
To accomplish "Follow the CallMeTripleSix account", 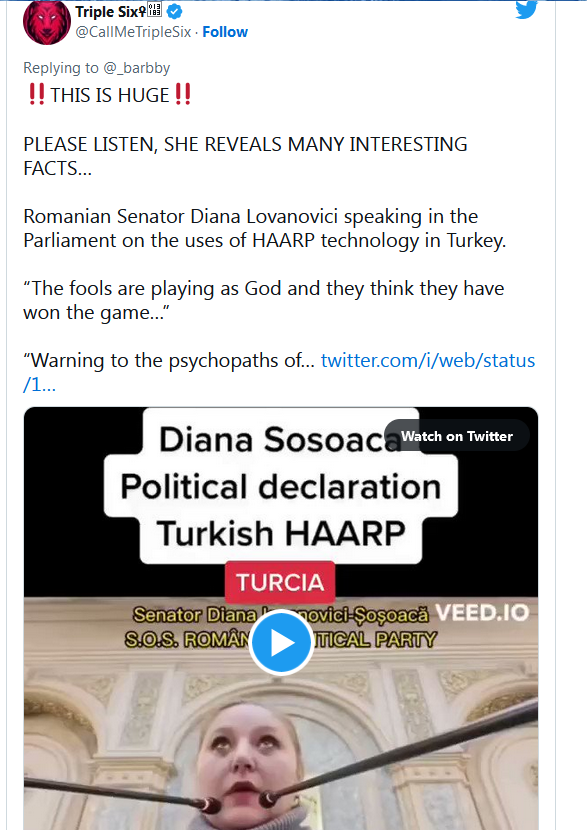I will click(x=225, y=32).
